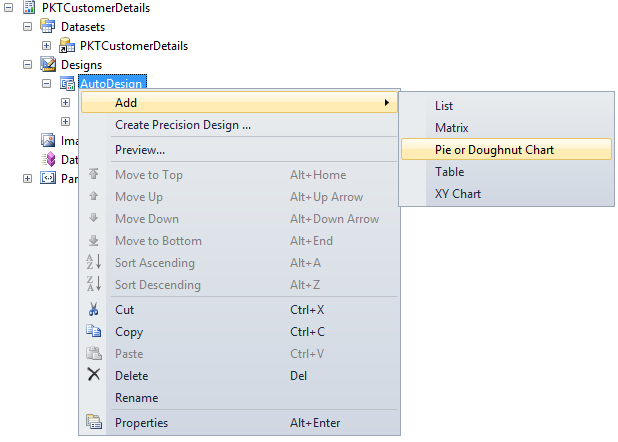The width and height of the screenshot is (618, 442).
Task: Collapse the Datasets tree node
Action: tap(28, 27)
